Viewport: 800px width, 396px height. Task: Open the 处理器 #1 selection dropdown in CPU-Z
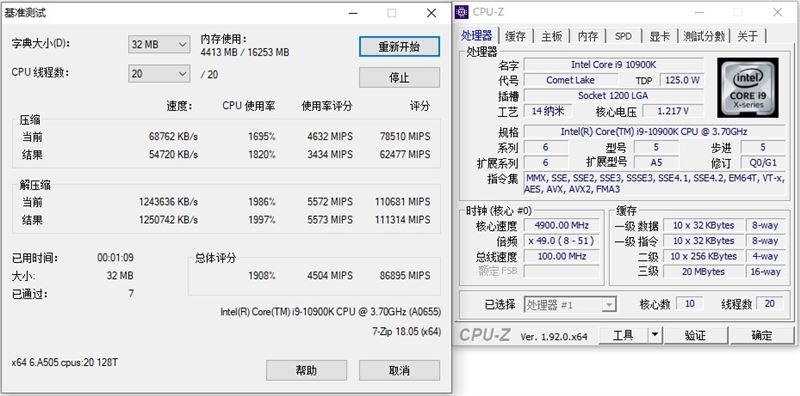570,305
